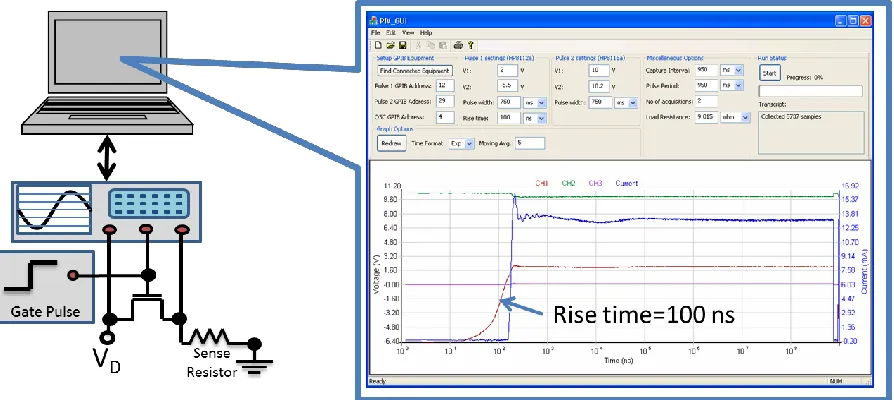
Task: Open the View menu
Action: click(408, 33)
